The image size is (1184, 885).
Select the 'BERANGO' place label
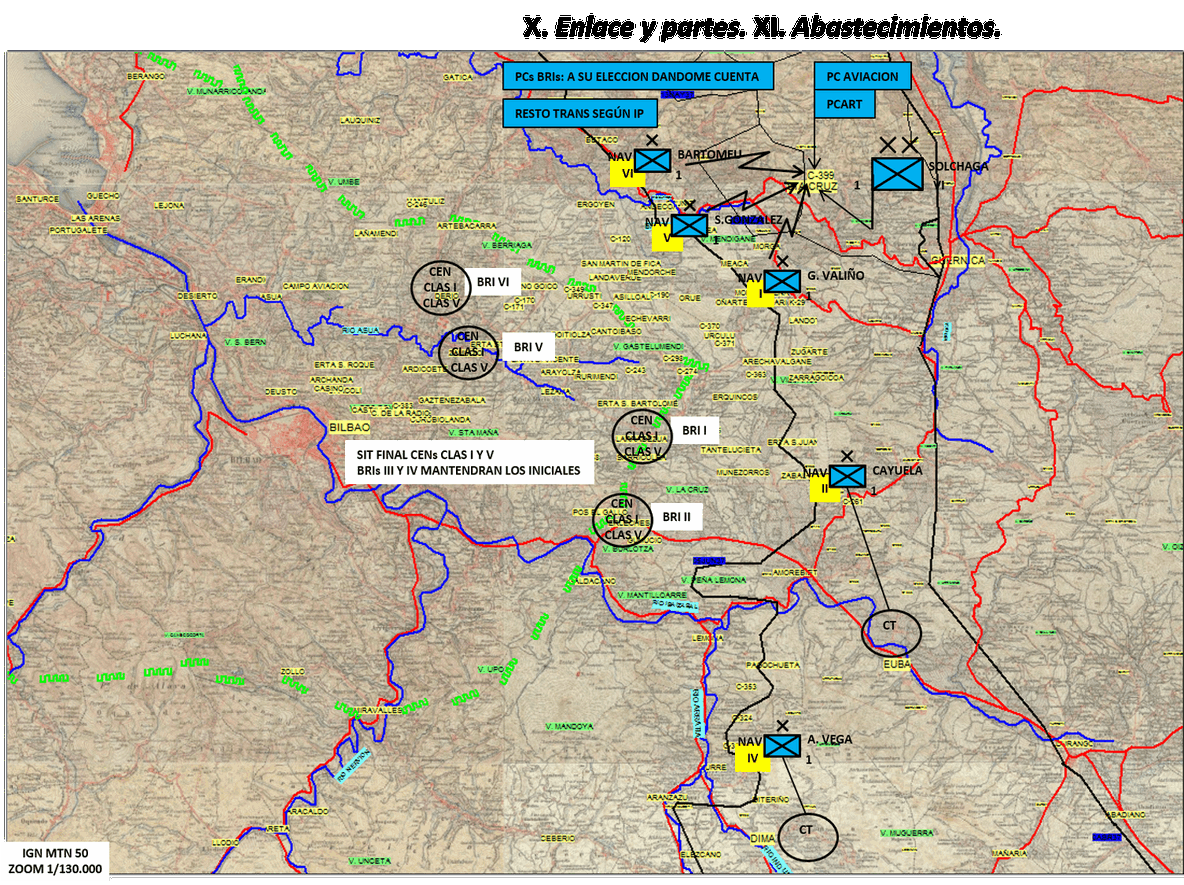146,76
